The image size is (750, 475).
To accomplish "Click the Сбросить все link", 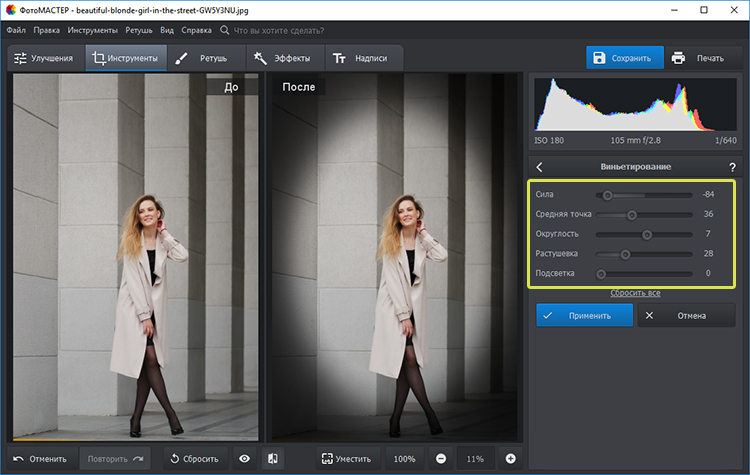I will [x=635, y=293].
